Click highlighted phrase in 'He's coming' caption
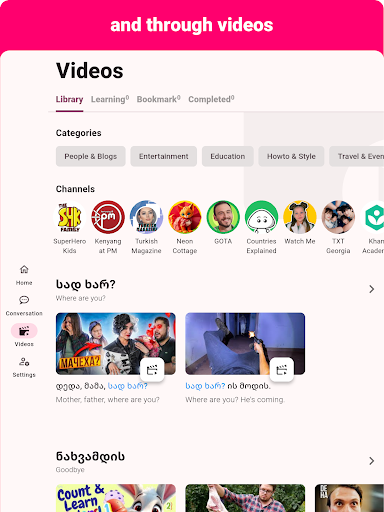This screenshot has width=384, height=512. pos(205,386)
